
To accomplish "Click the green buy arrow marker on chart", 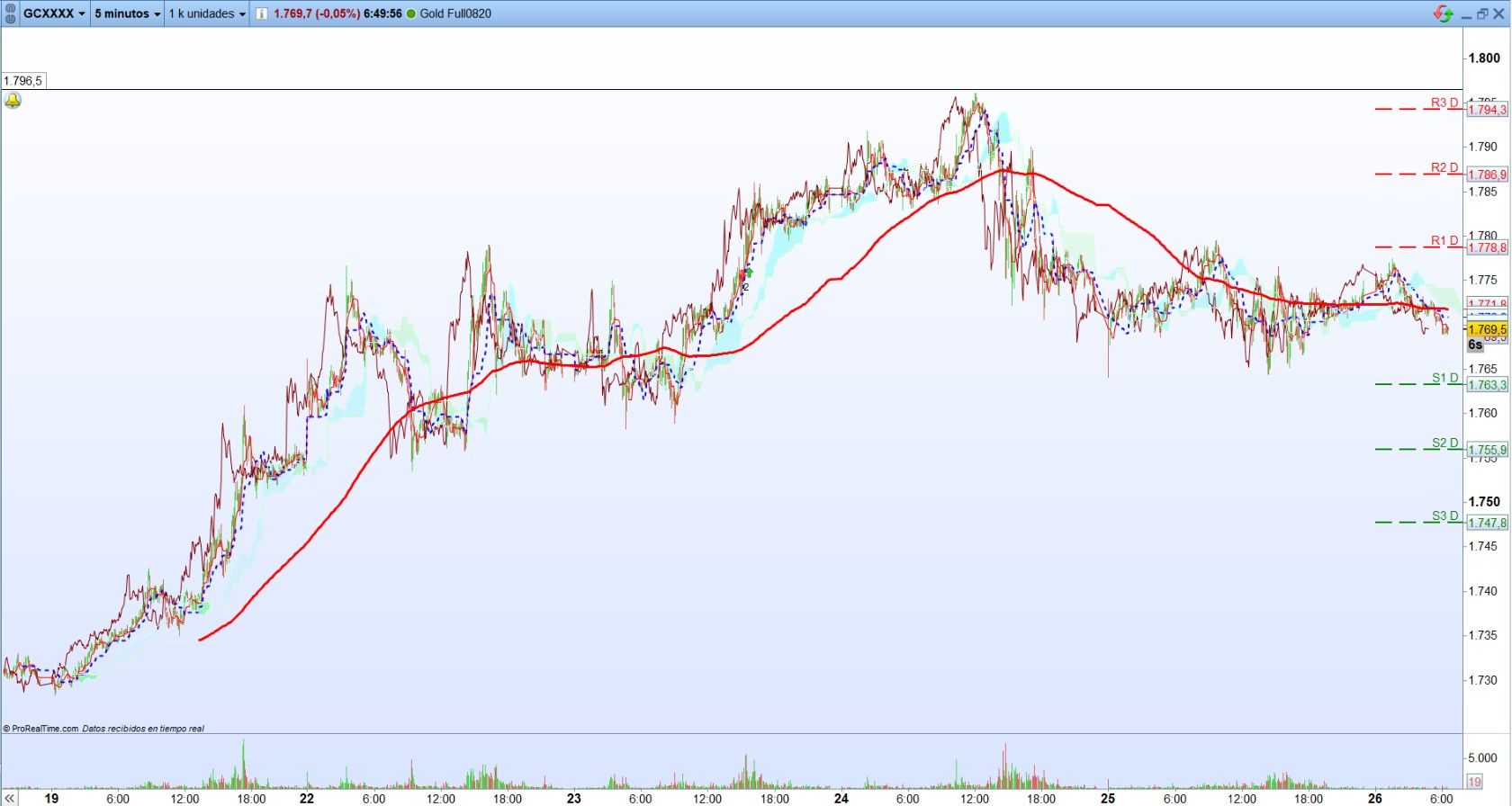I will pos(748,272).
